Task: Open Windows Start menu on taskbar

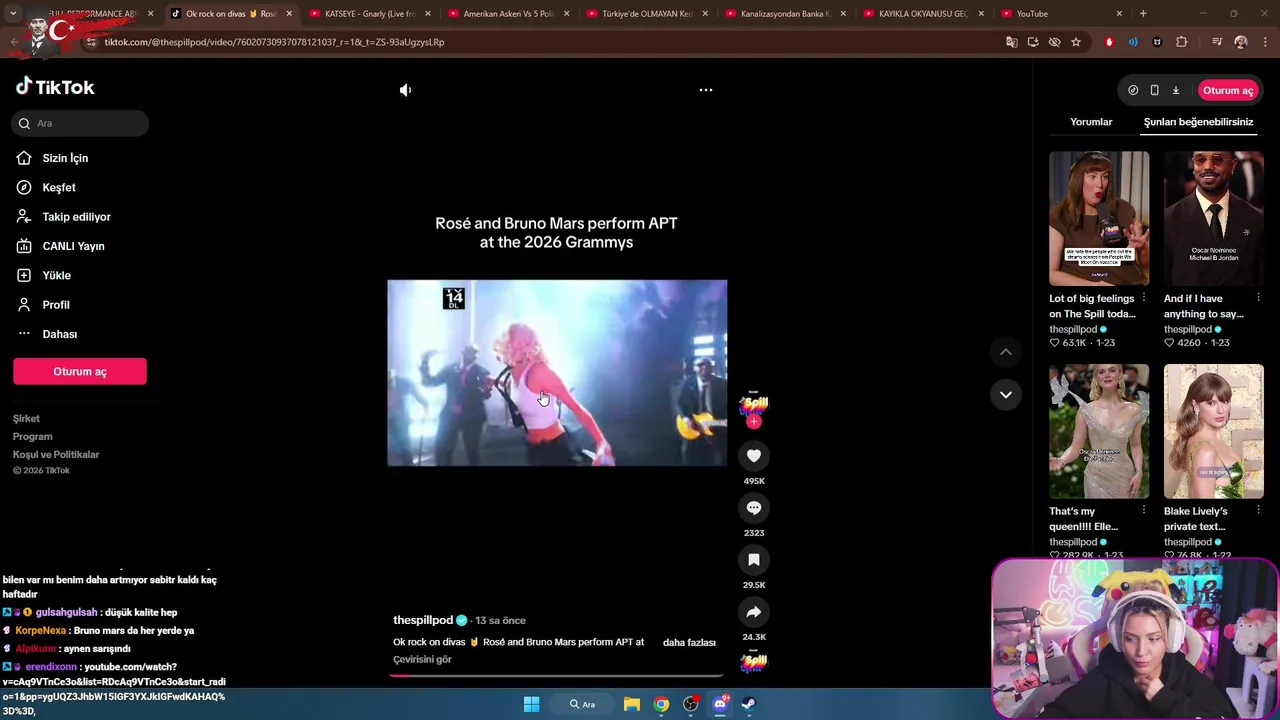Action: pos(531,704)
